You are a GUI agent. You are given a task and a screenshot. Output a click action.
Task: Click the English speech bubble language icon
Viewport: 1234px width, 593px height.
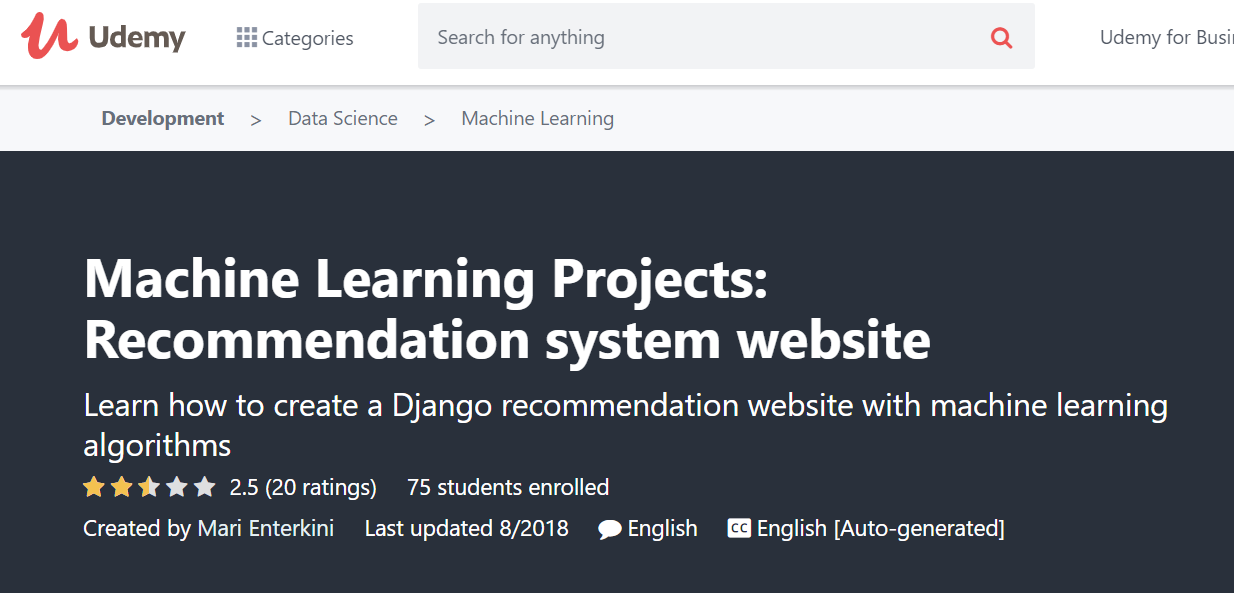point(610,528)
